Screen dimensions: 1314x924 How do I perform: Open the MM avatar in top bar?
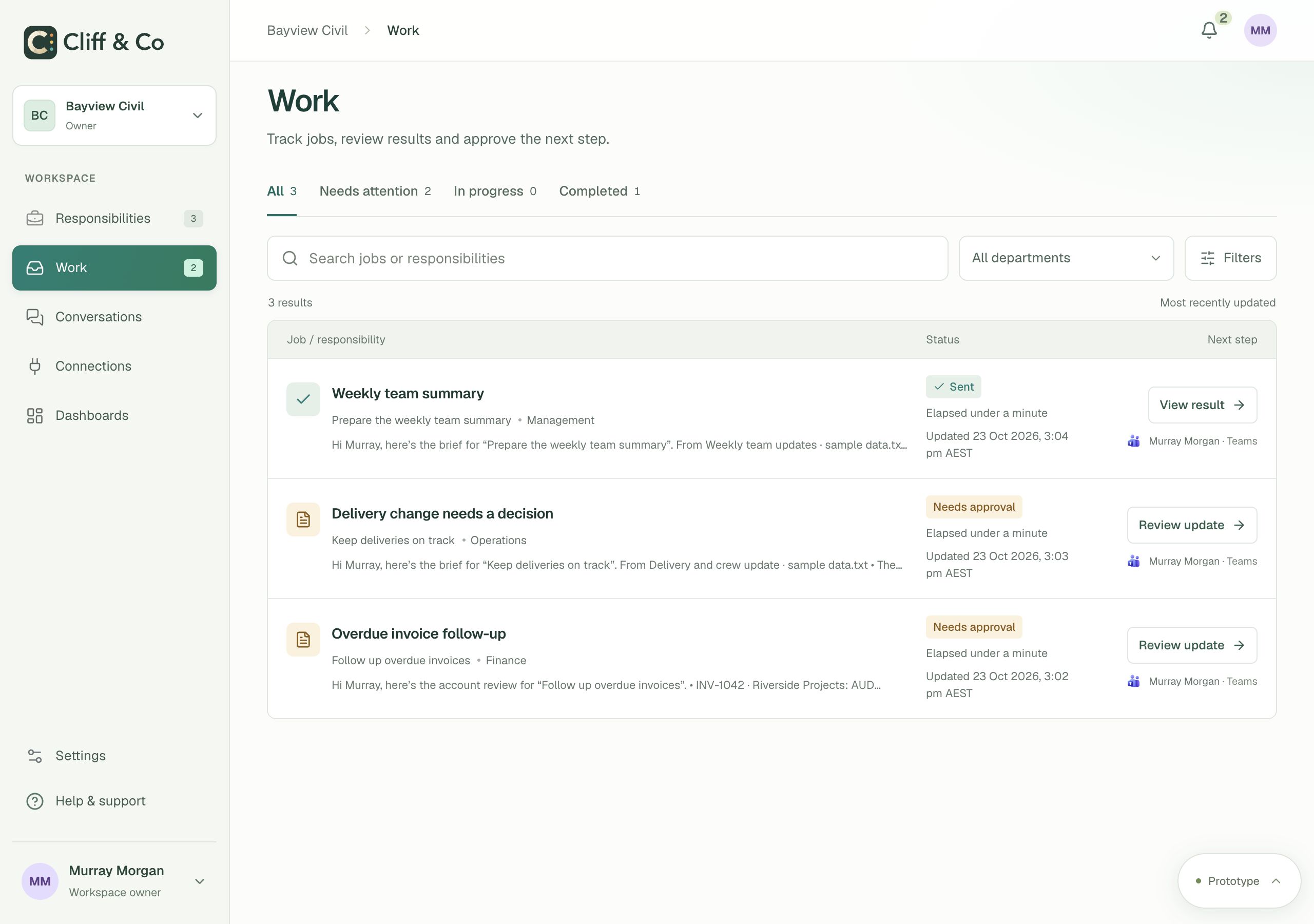1260,30
